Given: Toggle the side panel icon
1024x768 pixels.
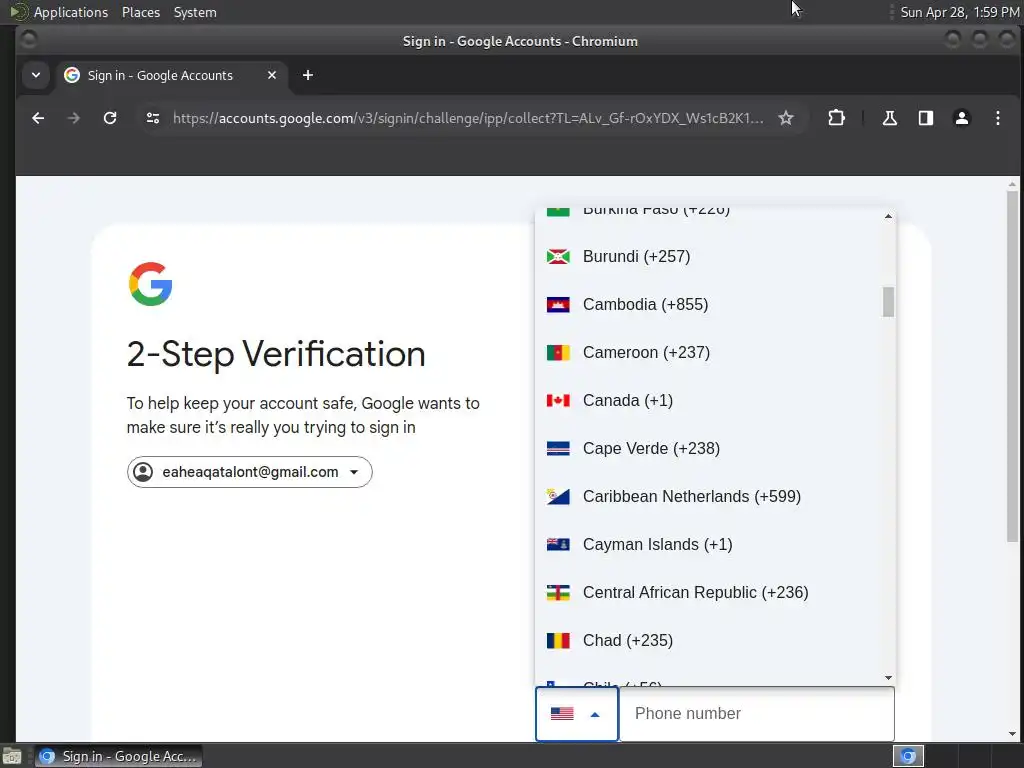Looking at the screenshot, I should click(x=926, y=118).
